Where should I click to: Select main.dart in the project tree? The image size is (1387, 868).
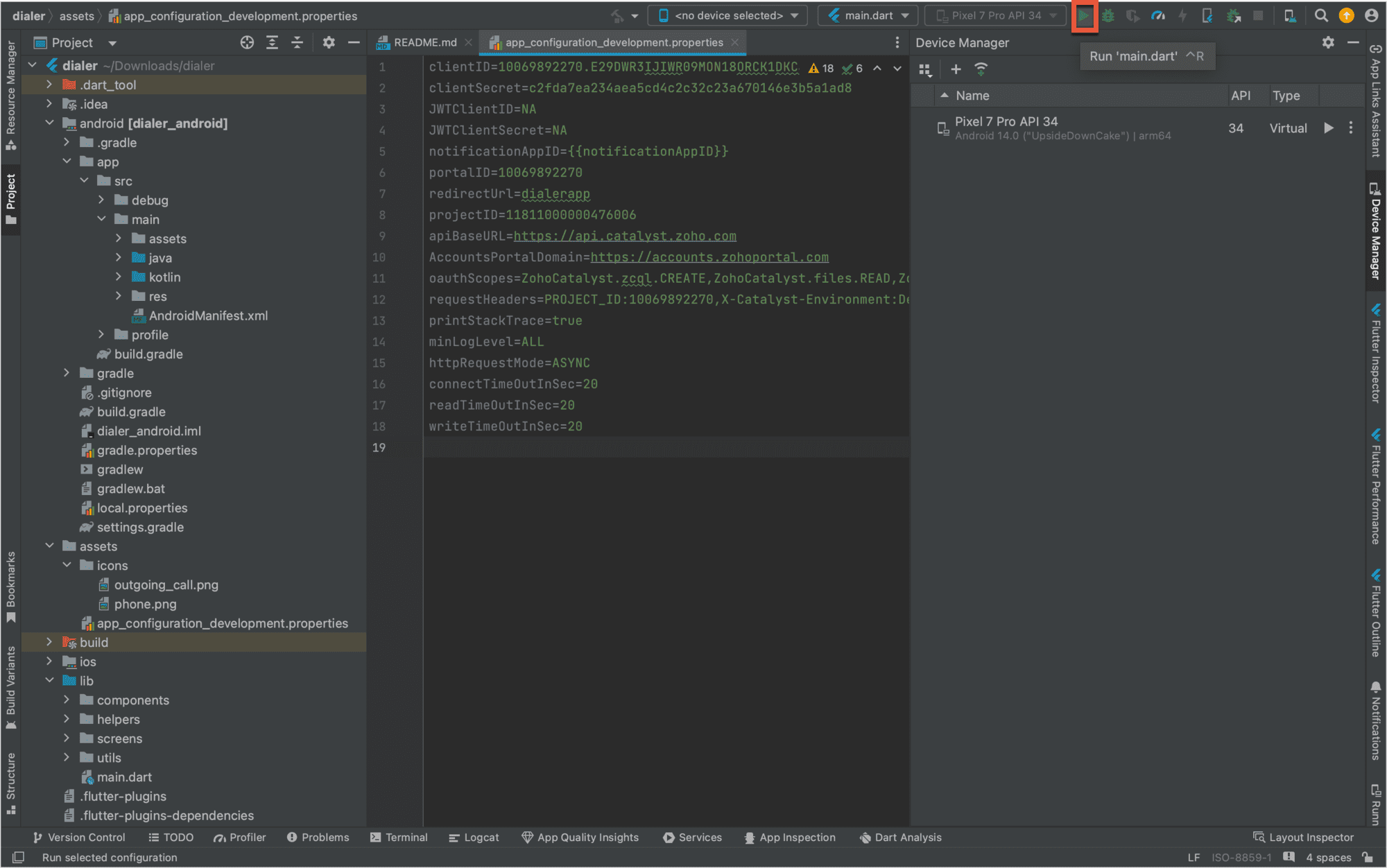pos(124,776)
